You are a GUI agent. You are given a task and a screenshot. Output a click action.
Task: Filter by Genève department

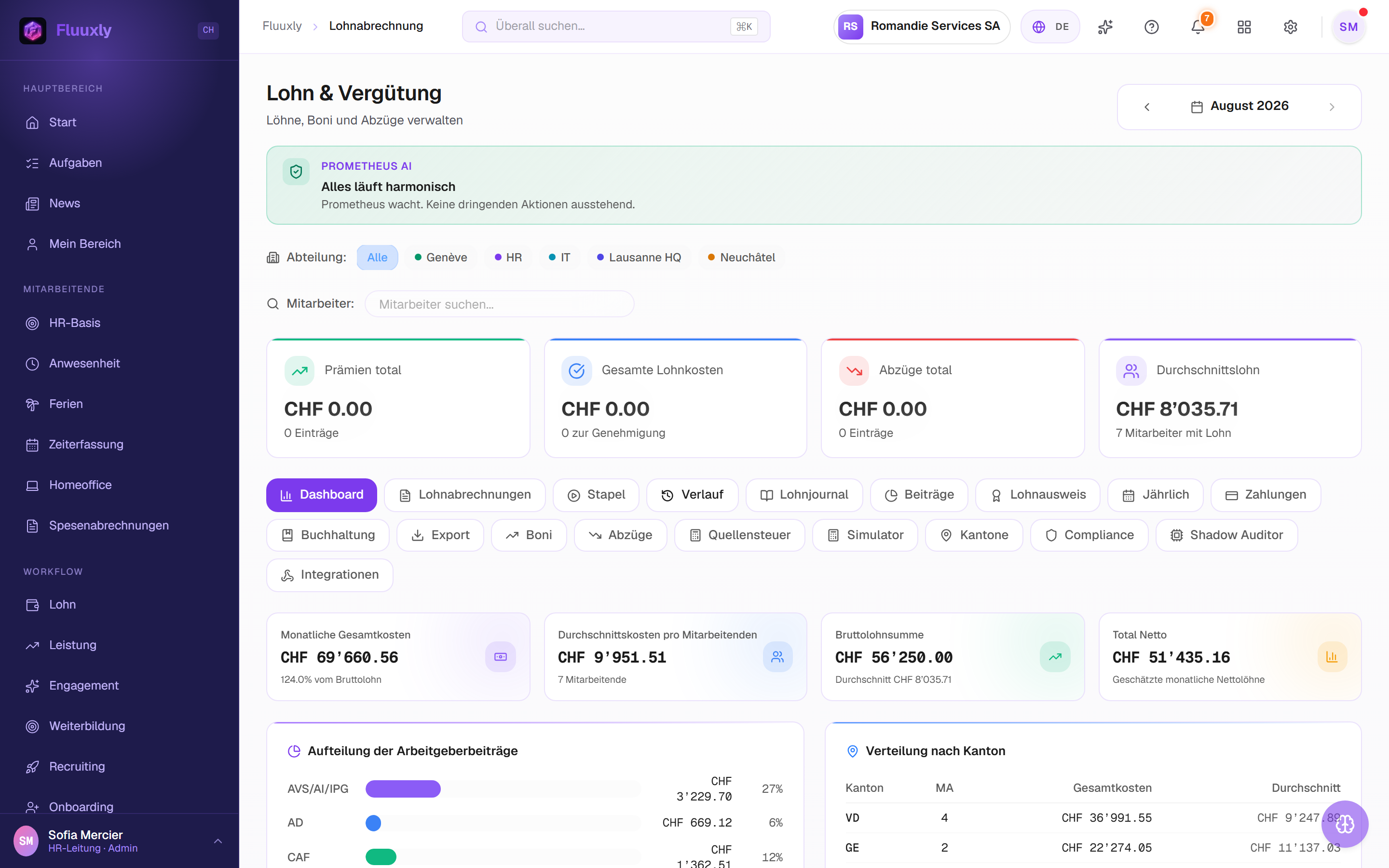pyautogui.click(x=441, y=257)
